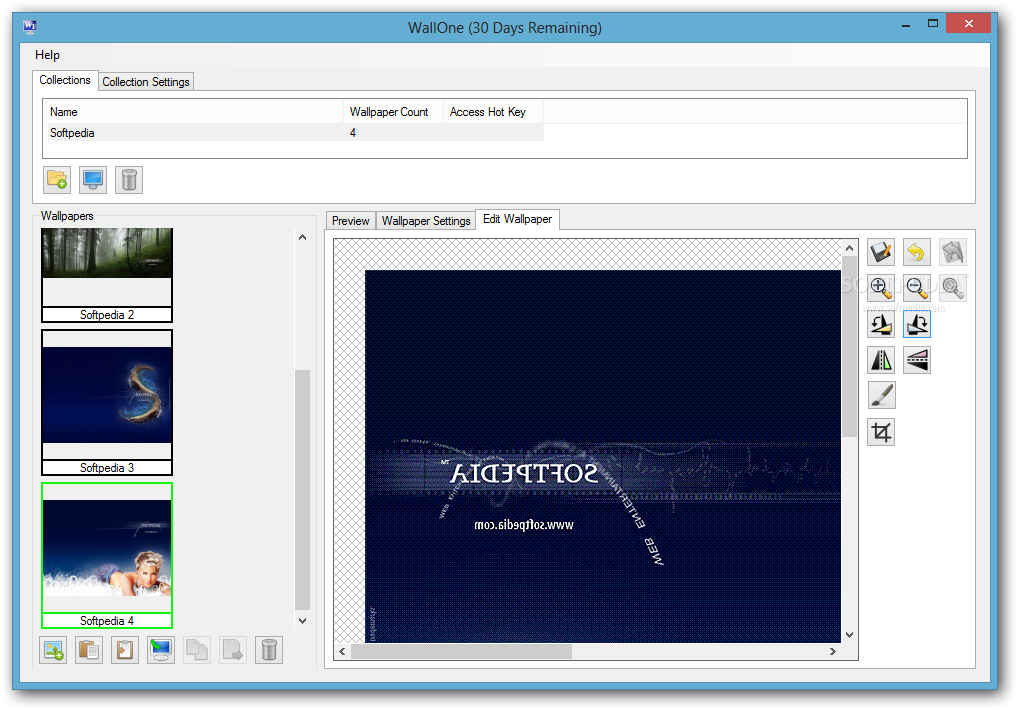This screenshot has height=710, width=1018.
Task: Click the Access Hot Key column header
Action: [x=493, y=112]
